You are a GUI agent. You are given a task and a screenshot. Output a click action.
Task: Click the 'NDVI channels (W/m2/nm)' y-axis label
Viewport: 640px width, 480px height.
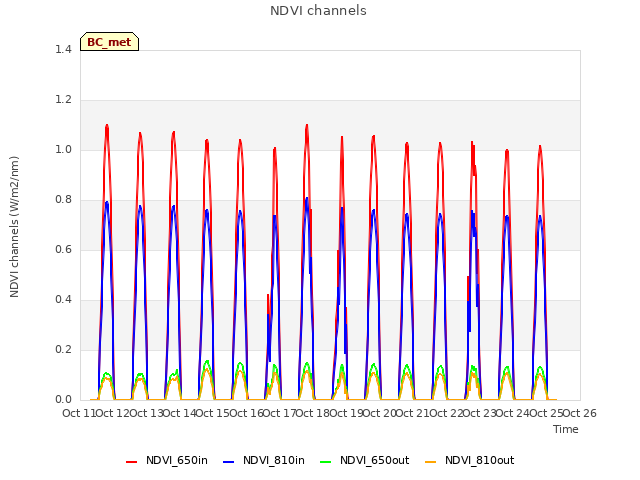[x=14, y=227]
